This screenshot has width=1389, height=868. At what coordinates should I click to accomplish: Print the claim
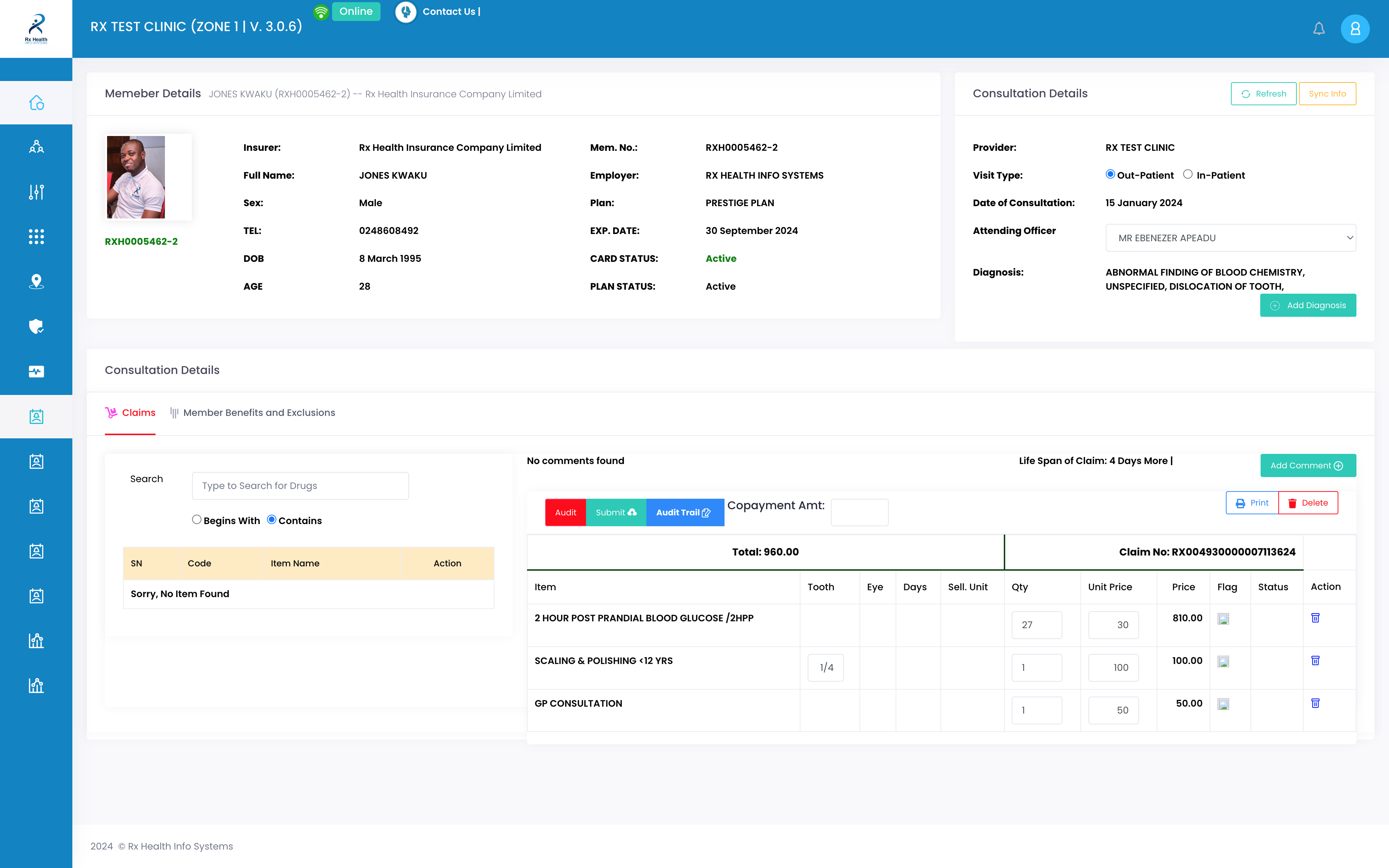[x=1252, y=503]
